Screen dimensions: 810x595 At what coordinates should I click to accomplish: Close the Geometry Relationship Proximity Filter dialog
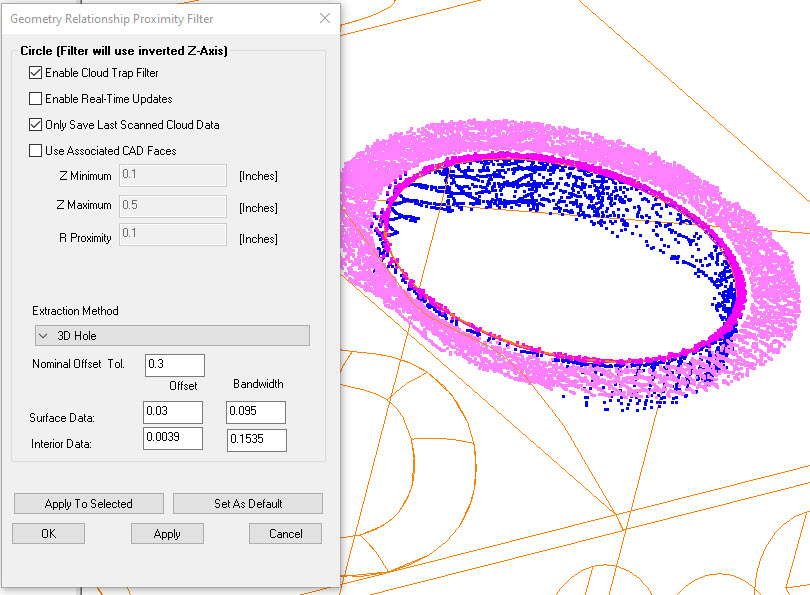pos(325,18)
